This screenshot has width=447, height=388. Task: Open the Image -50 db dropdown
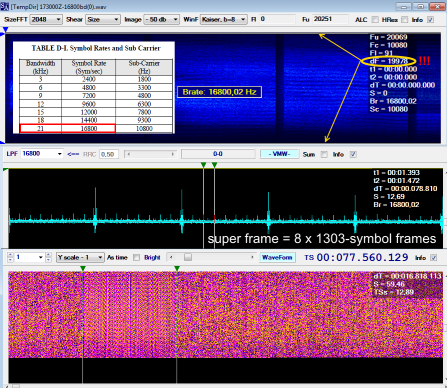[161, 20]
